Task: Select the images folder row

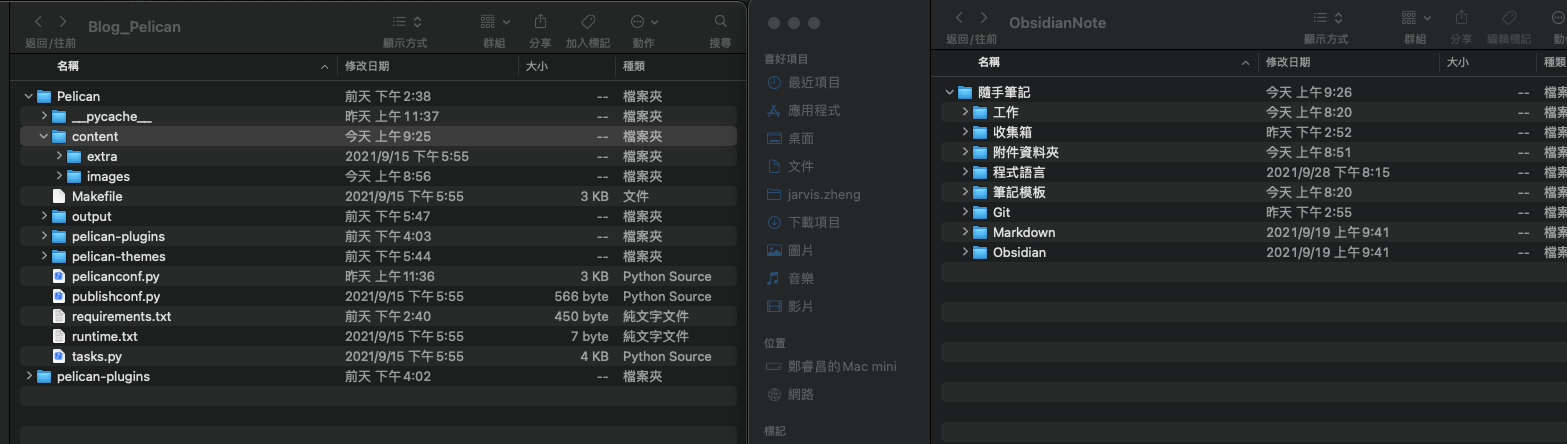Action: pos(378,177)
